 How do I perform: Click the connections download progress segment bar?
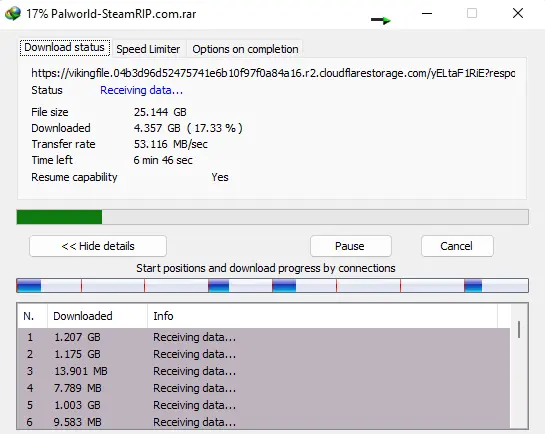point(272,285)
